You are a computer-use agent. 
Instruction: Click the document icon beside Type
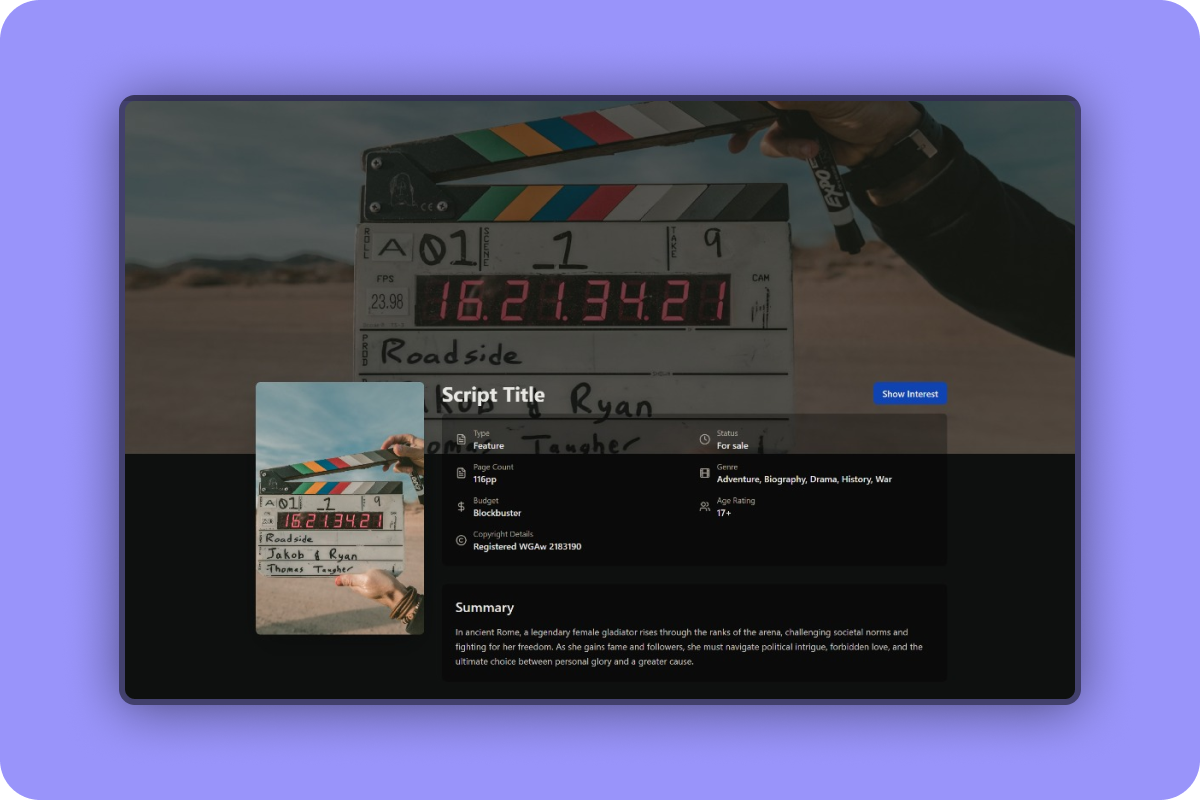pos(461,440)
